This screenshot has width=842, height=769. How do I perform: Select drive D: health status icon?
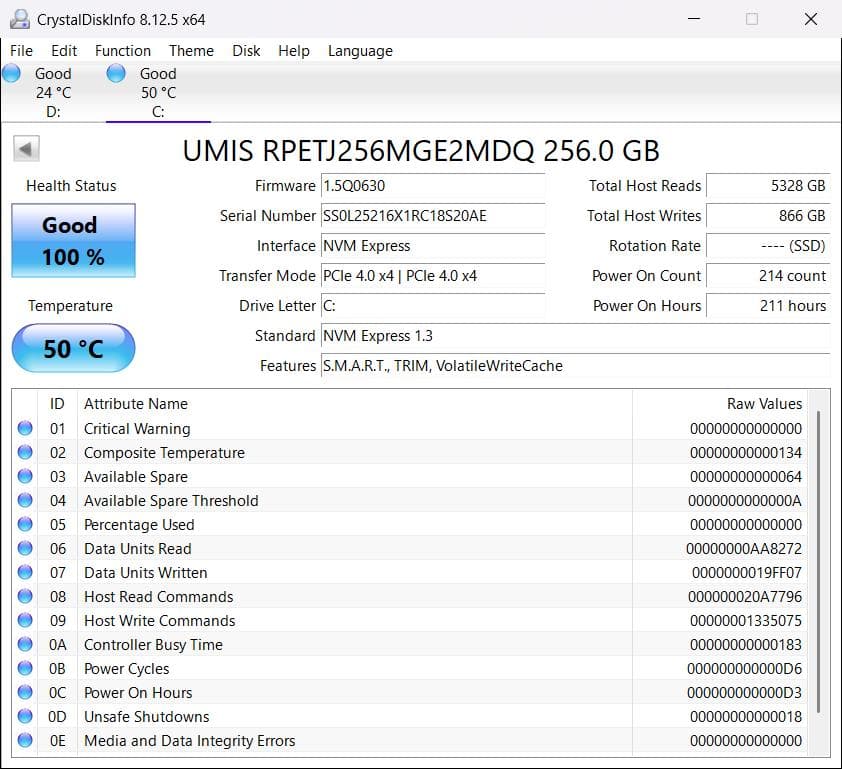12,73
